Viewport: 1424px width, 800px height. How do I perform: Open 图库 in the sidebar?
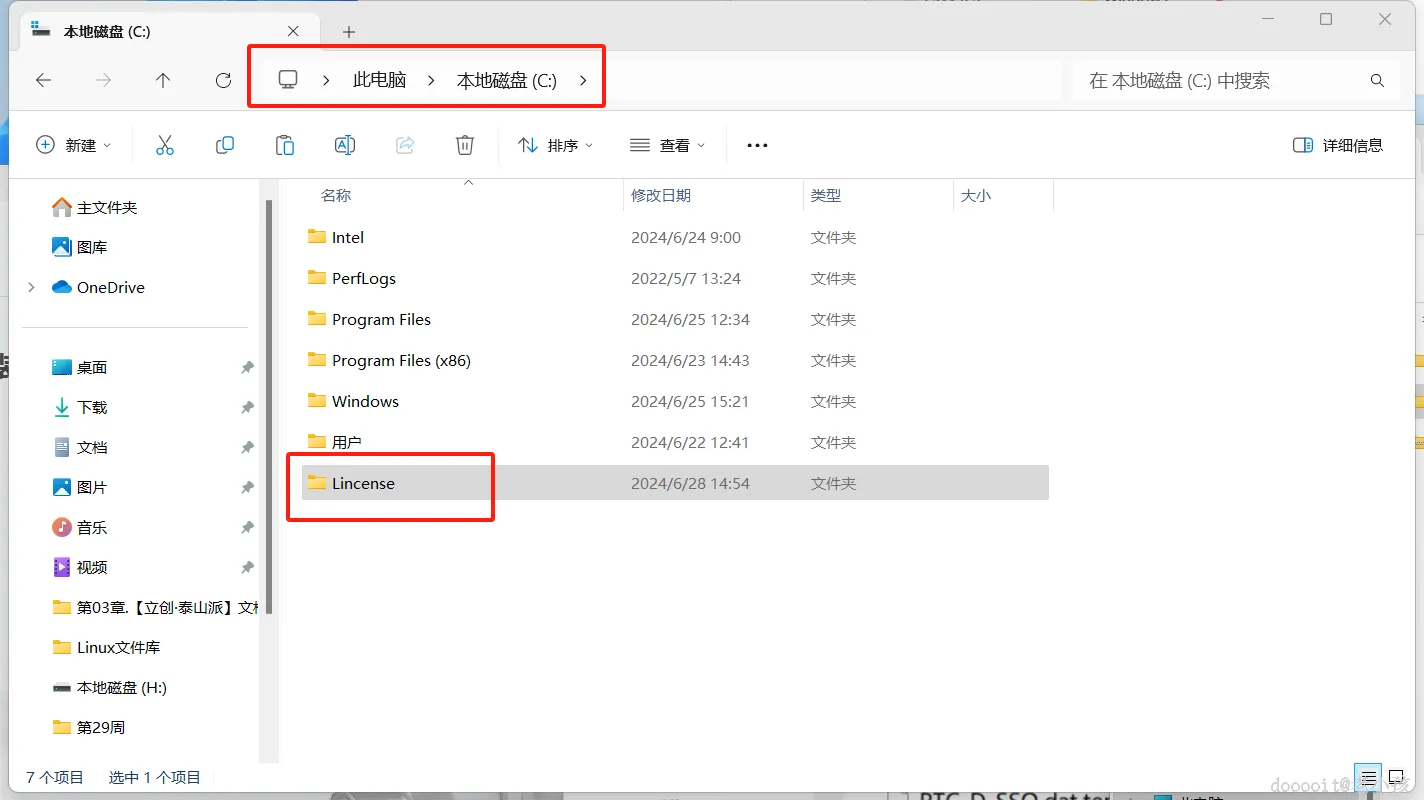(x=92, y=247)
